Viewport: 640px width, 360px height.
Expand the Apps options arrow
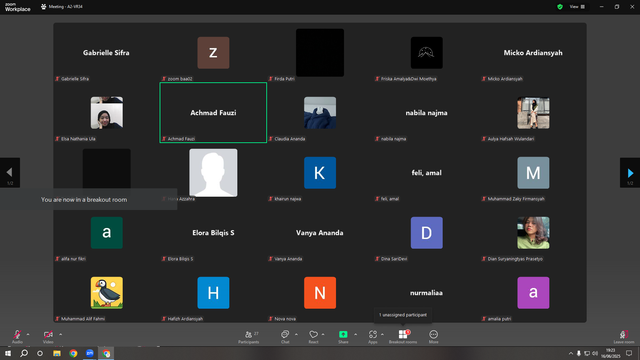(x=382, y=334)
